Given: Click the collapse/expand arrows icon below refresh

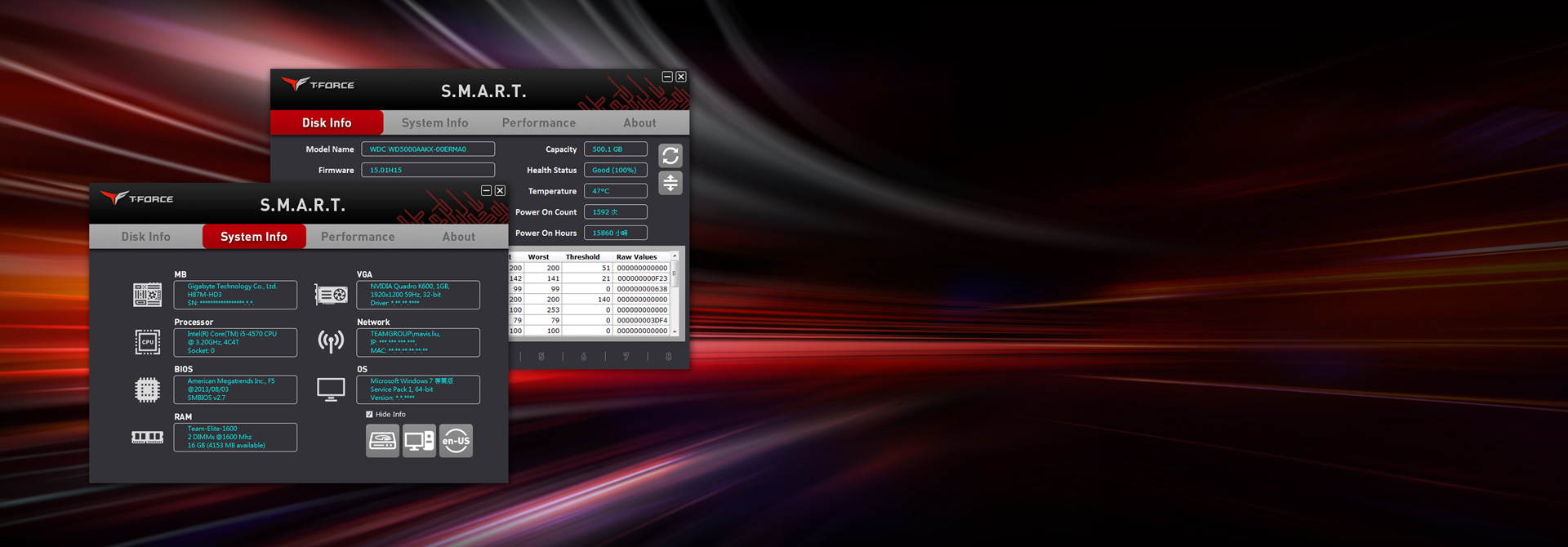Looking at the screenshot, I should [x=670, y=183].
